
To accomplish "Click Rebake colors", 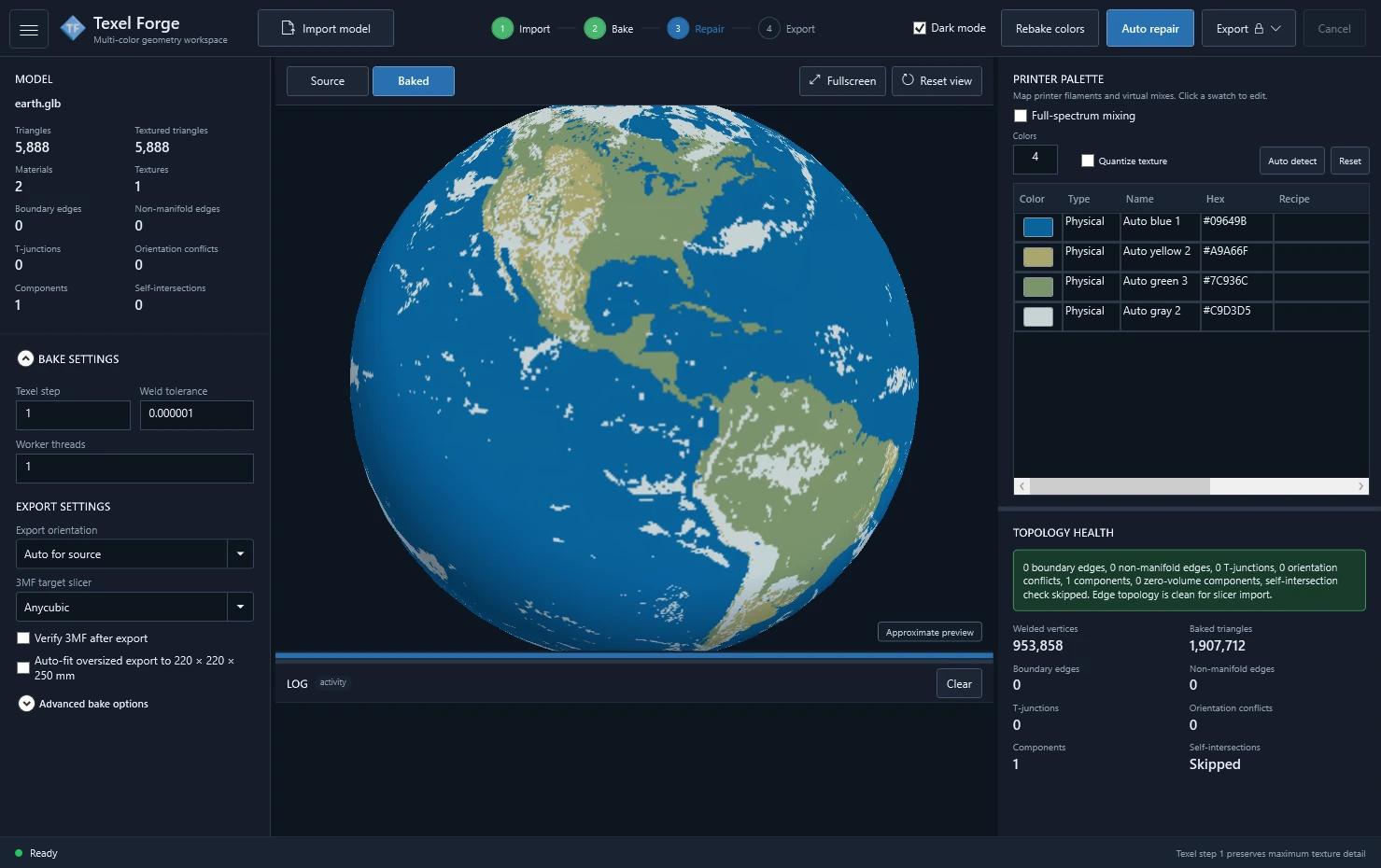I will coord(1050,29).
